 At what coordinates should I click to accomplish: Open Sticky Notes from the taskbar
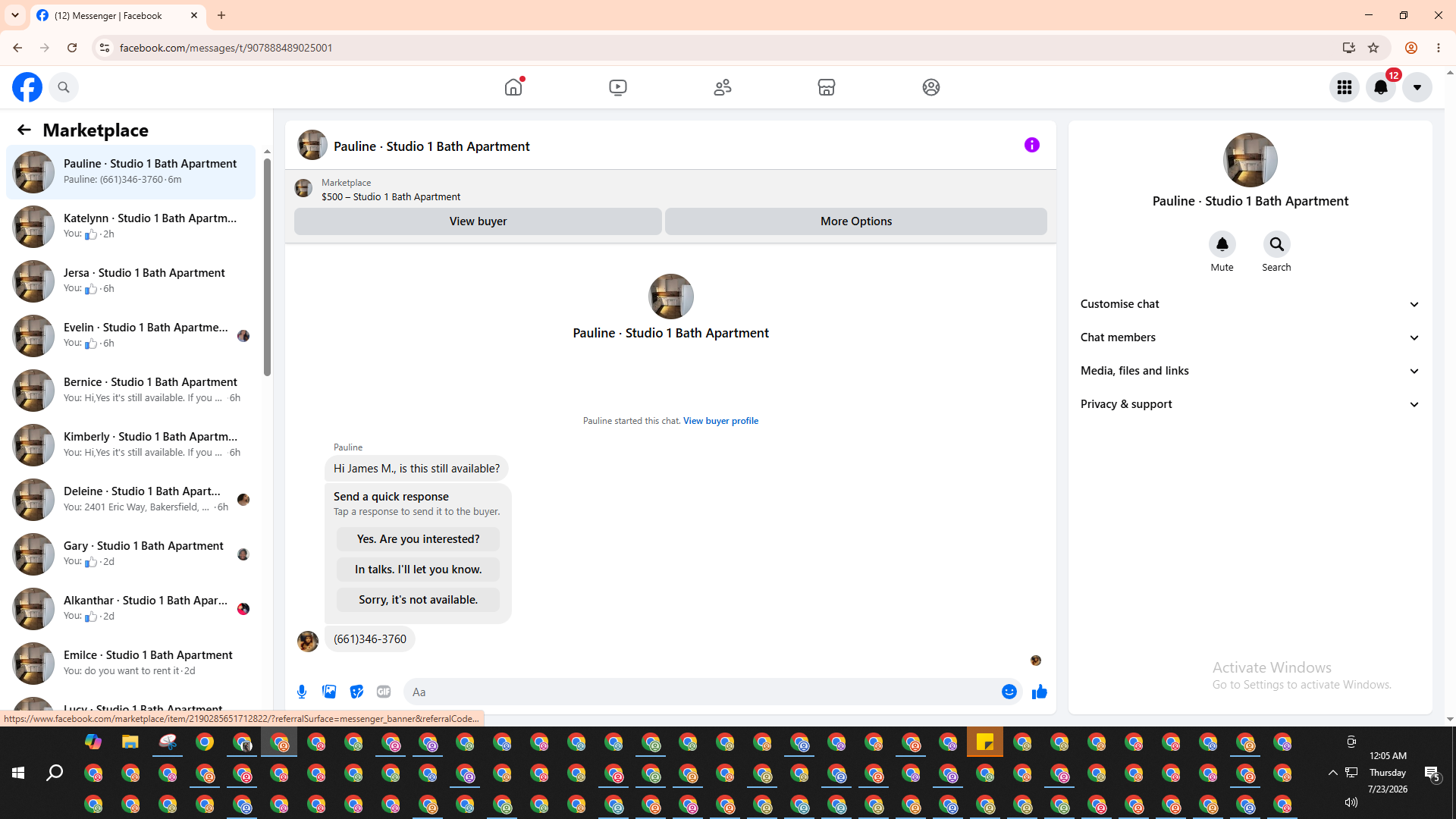pyautogui.click(x=985, y=742)
